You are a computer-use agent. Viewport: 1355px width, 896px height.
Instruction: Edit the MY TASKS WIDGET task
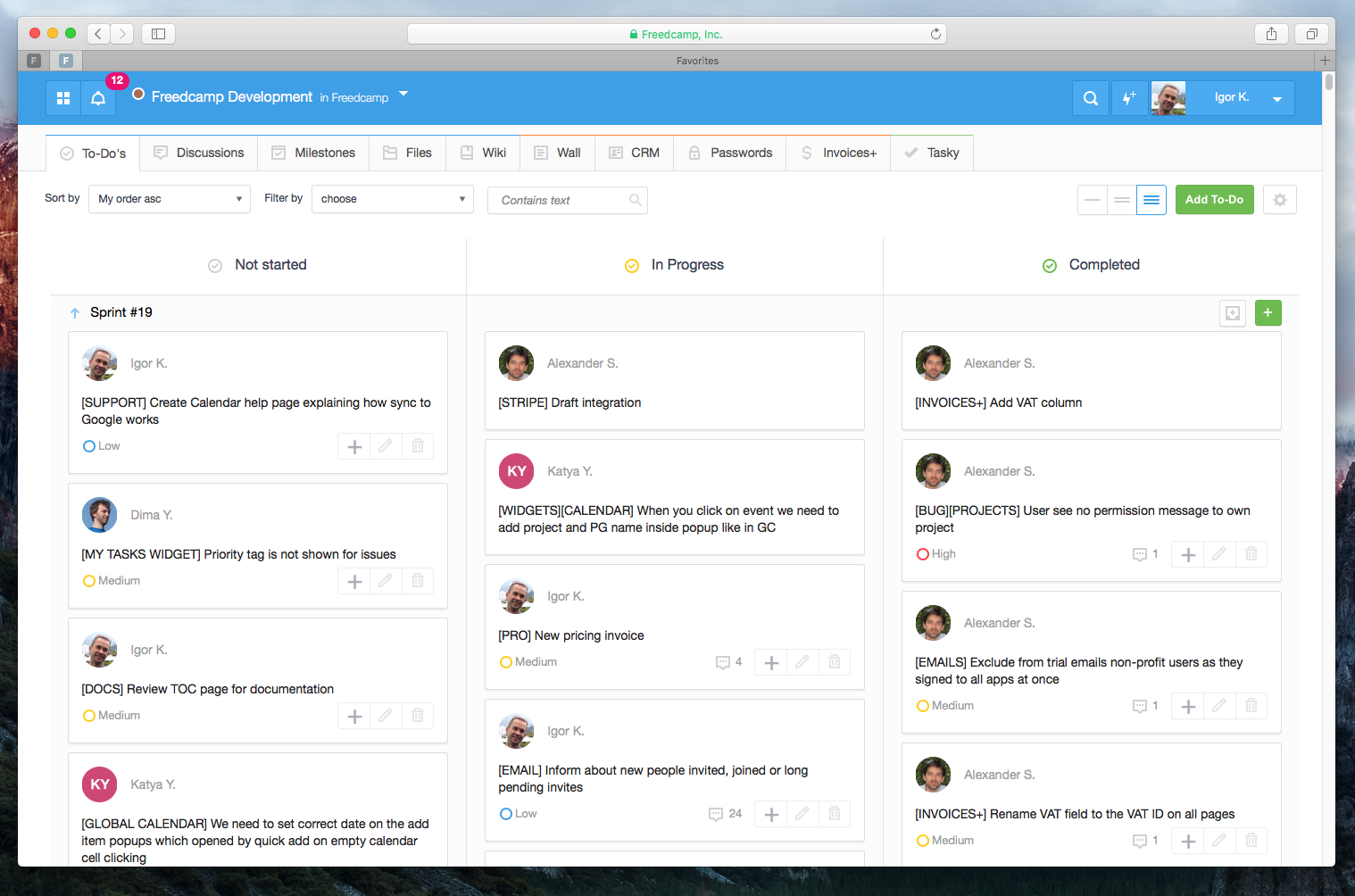tap(386, 581)
